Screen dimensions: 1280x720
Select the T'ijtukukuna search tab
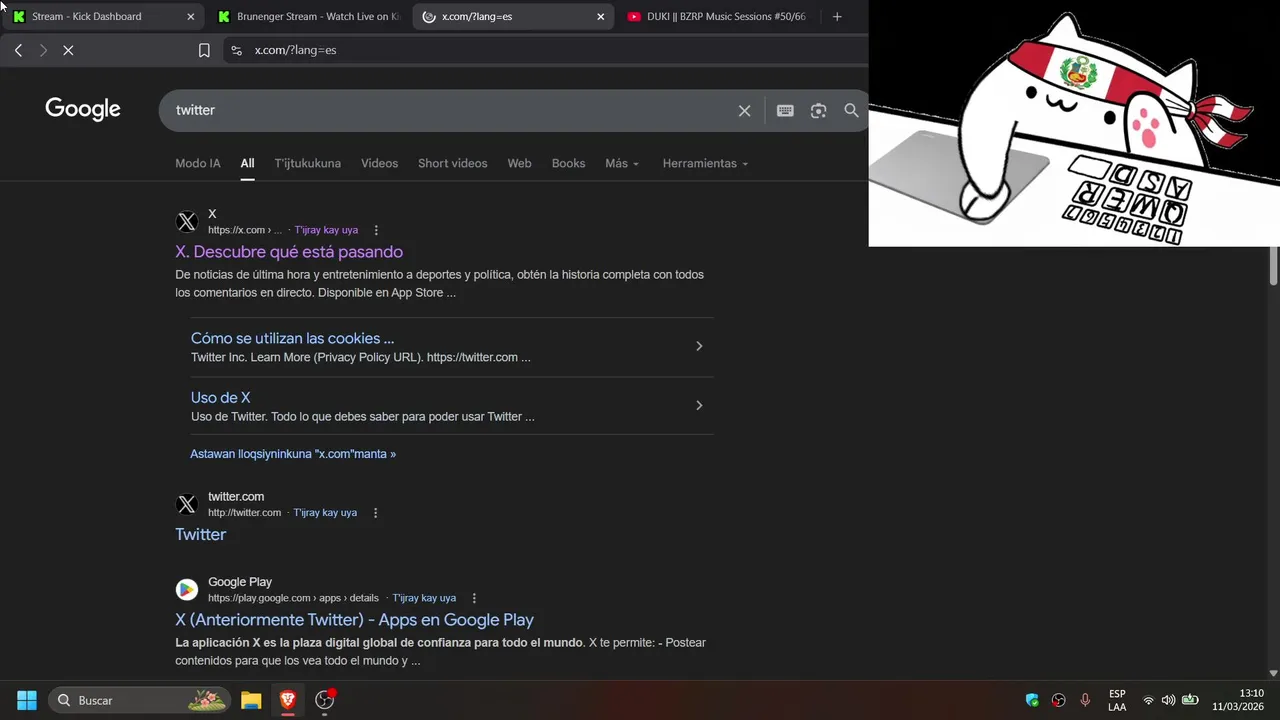308,163
